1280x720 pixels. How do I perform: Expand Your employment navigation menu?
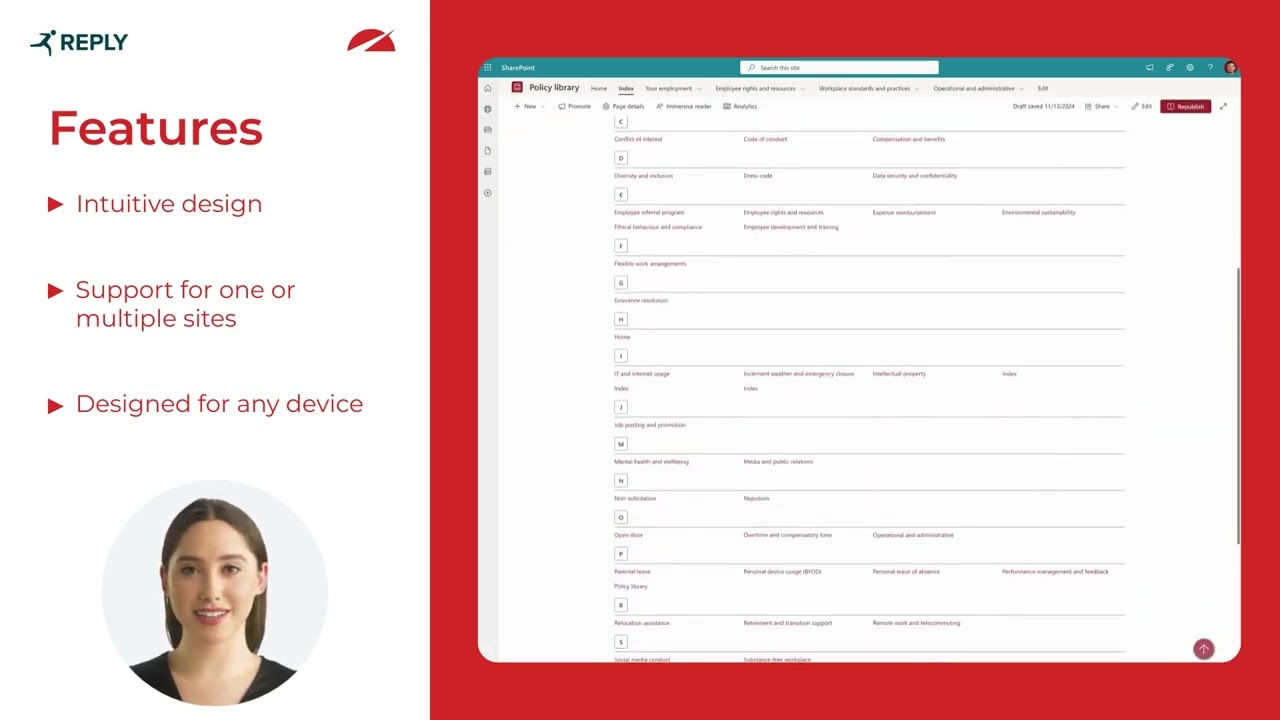pyautogui.click(x=673, y=88)
